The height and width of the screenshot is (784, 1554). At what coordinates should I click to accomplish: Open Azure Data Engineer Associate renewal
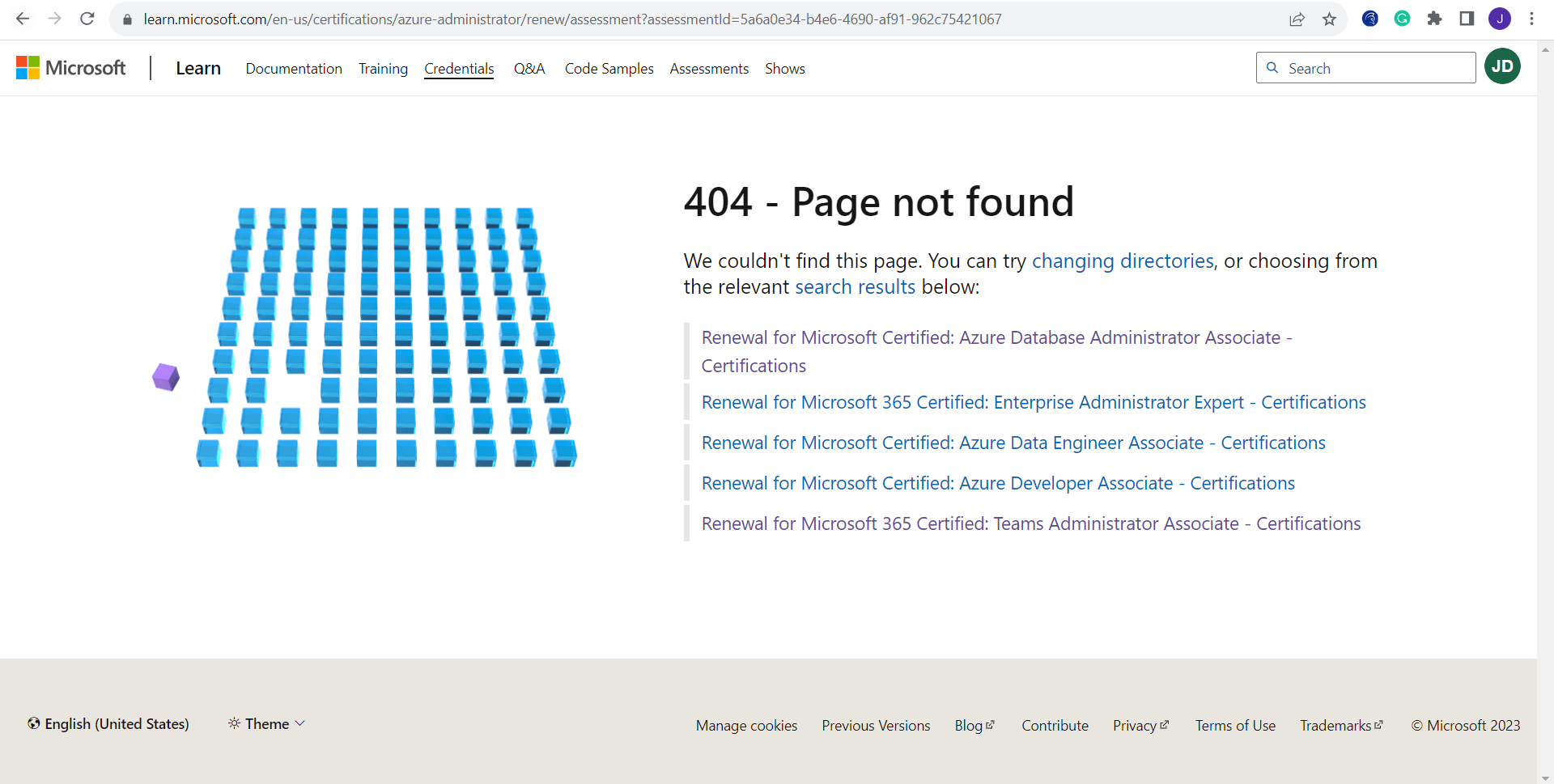1013,443
